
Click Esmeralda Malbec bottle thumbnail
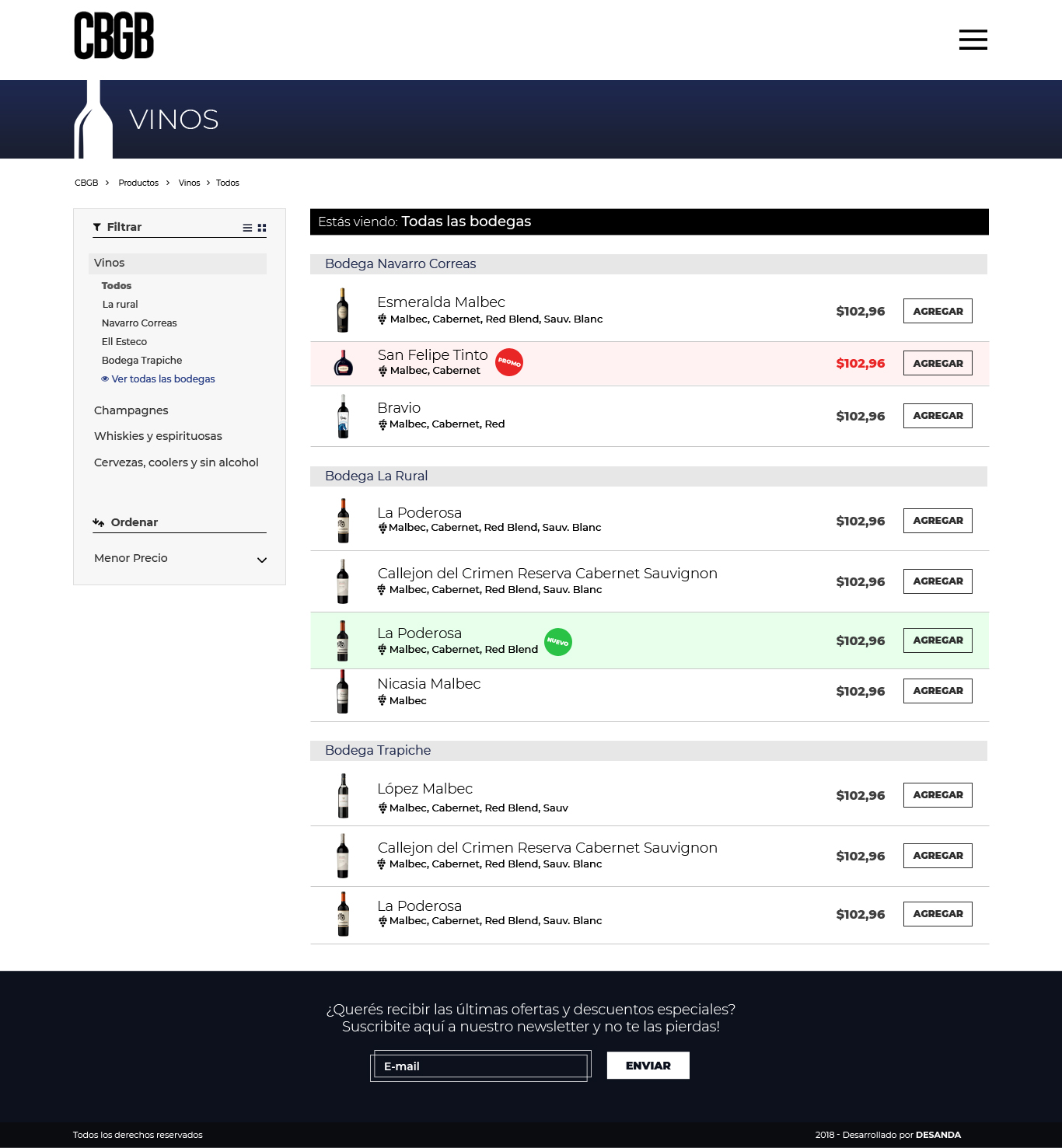343,310
